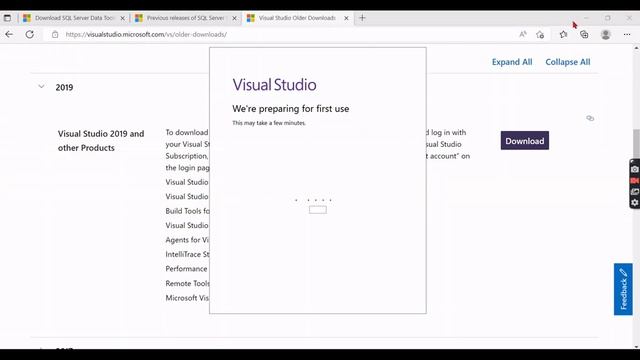Viewport: 640px width, 360px height.
Task: Open the browser profile avatar
Action: coord(606,35)
